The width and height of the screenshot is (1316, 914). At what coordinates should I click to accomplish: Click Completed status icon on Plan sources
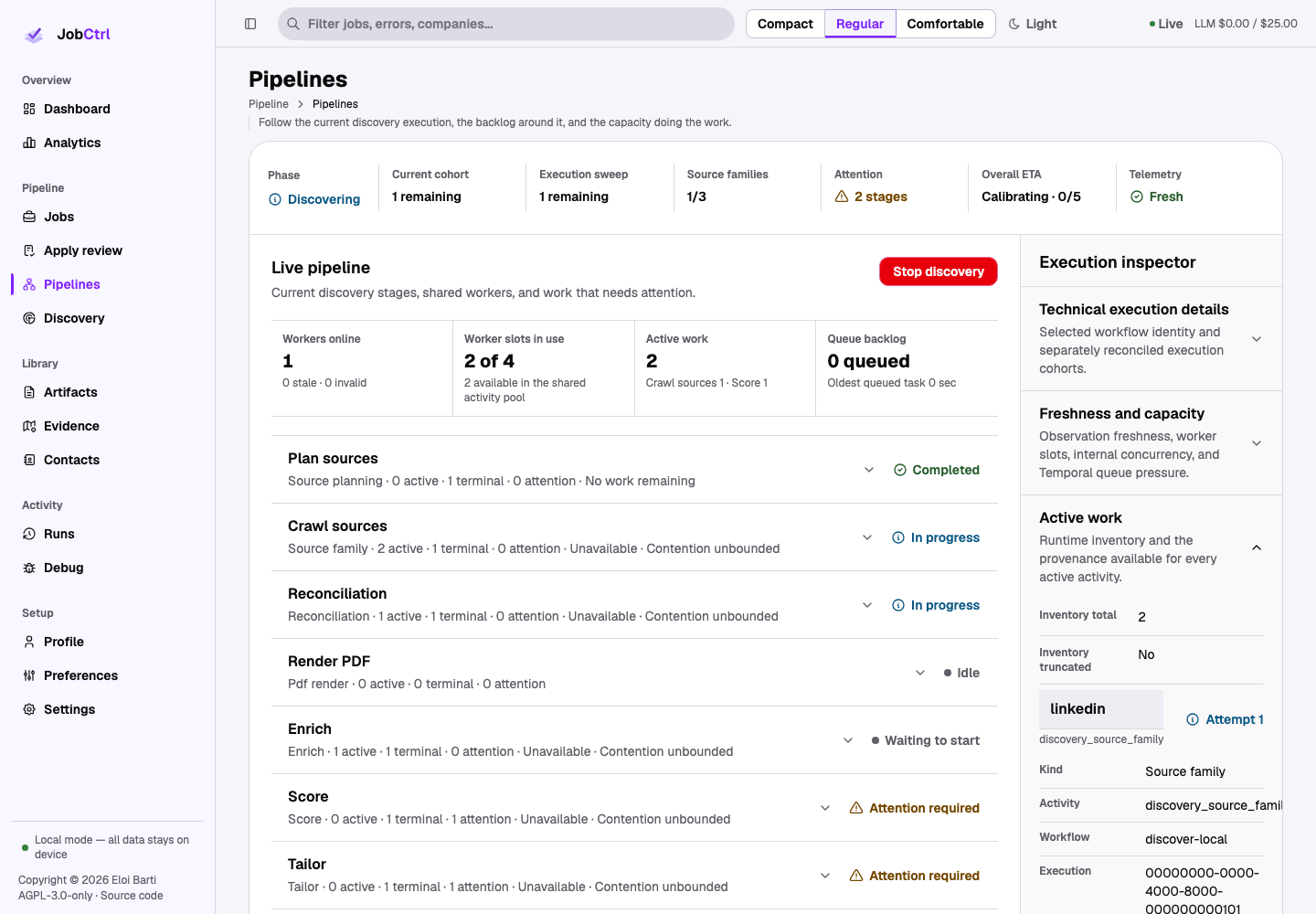(x=900, y=470)
